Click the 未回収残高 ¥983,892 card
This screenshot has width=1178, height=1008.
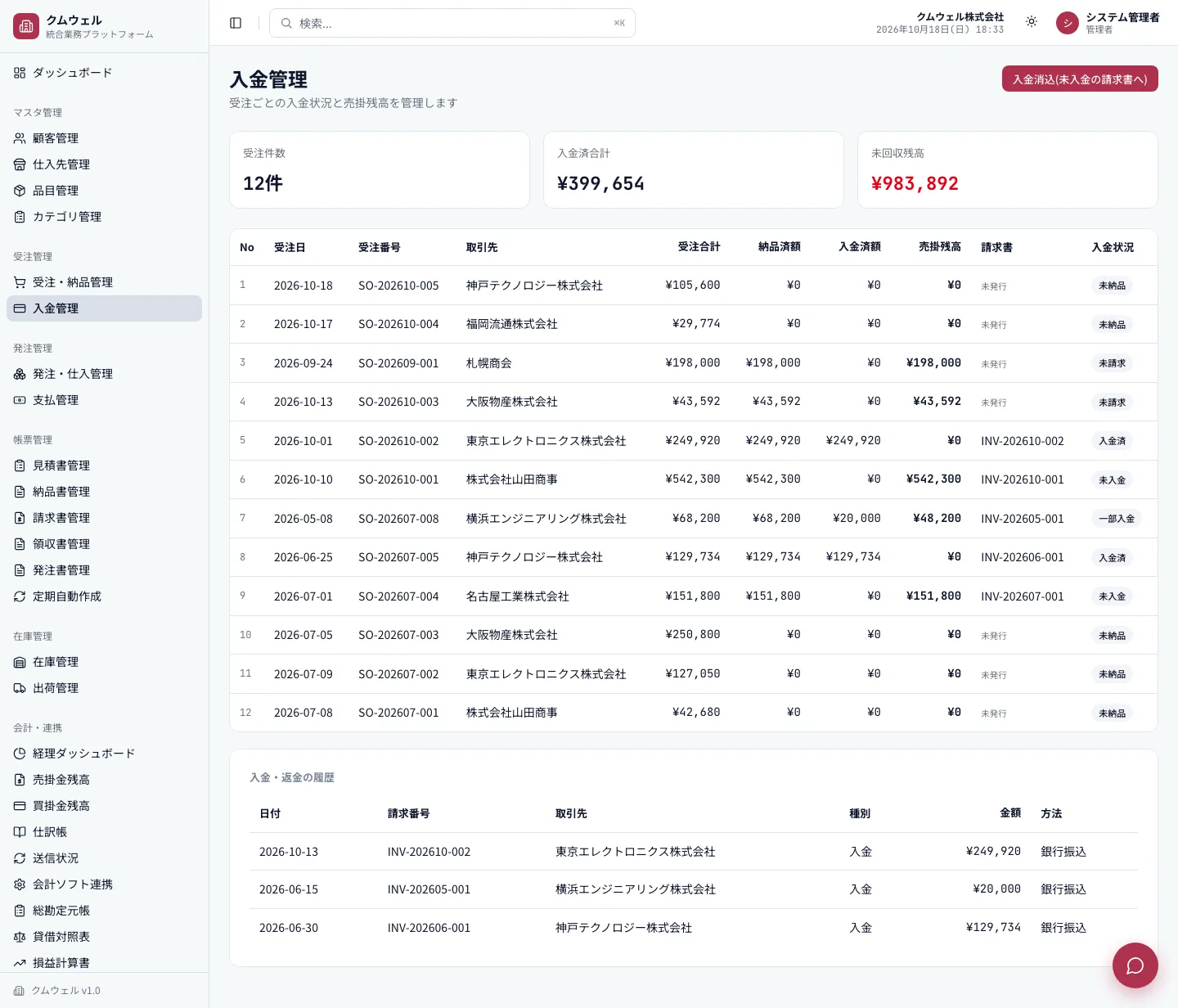click(1008, 170)
